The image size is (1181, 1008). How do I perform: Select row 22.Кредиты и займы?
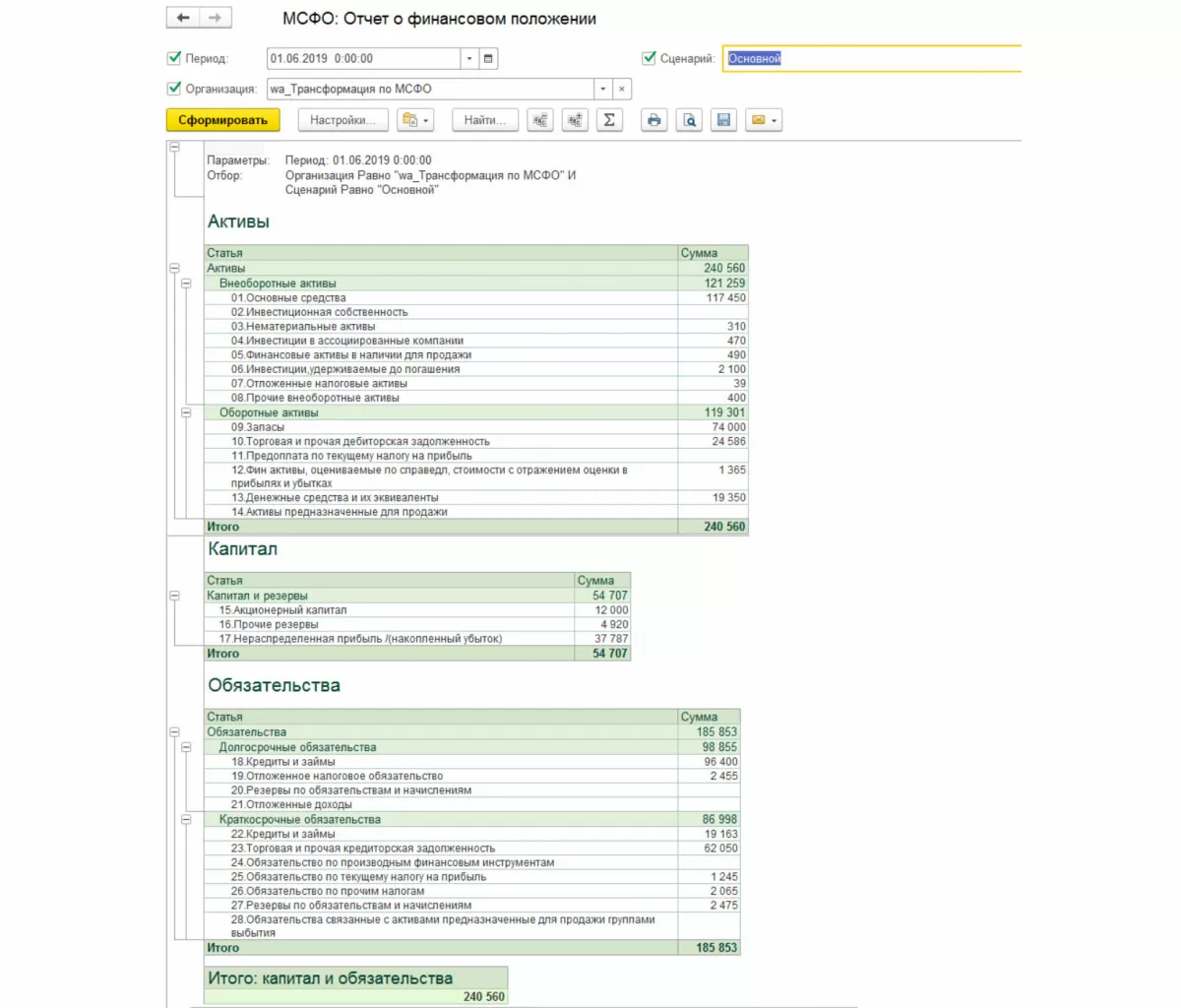coord(473,834)
